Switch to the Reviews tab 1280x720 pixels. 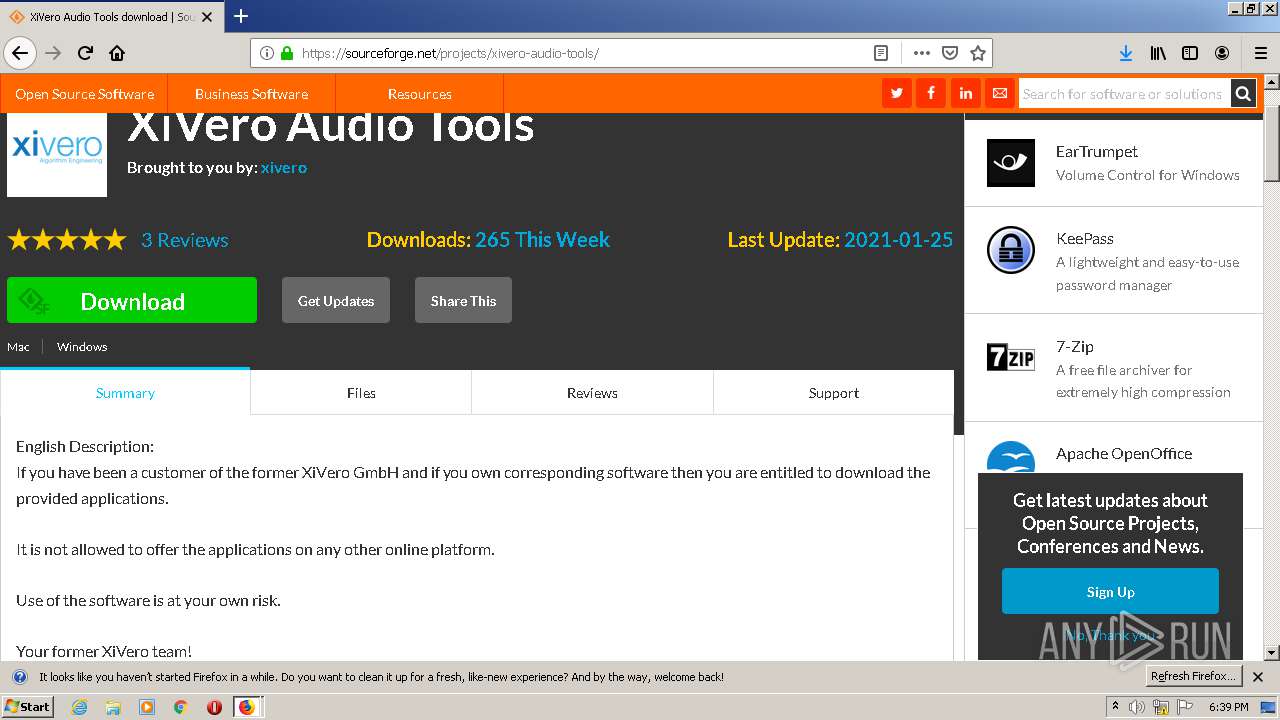(x=592, y=393)
